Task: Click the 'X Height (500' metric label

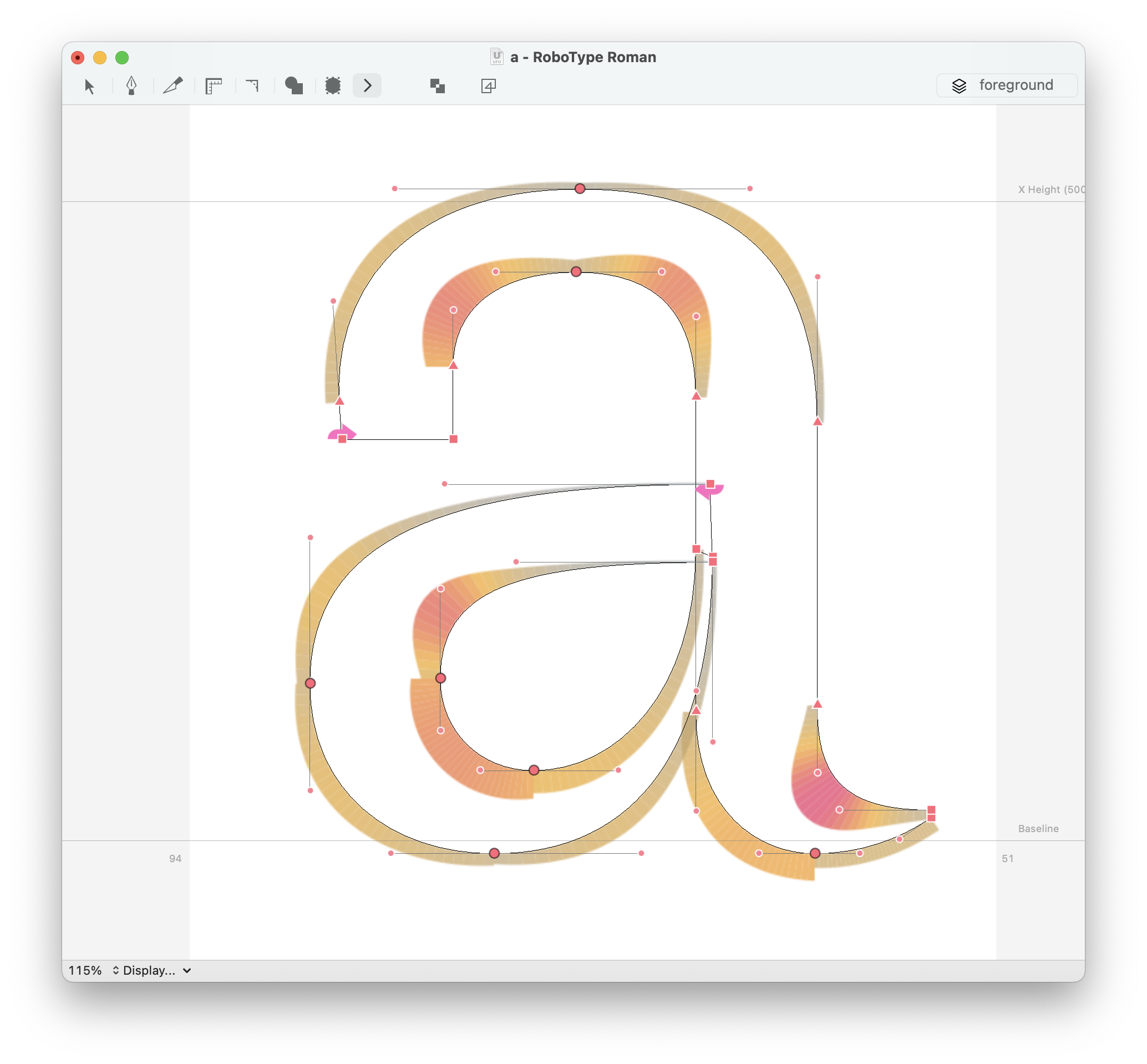Action: pyautogui.click(x=1051, y=189)
